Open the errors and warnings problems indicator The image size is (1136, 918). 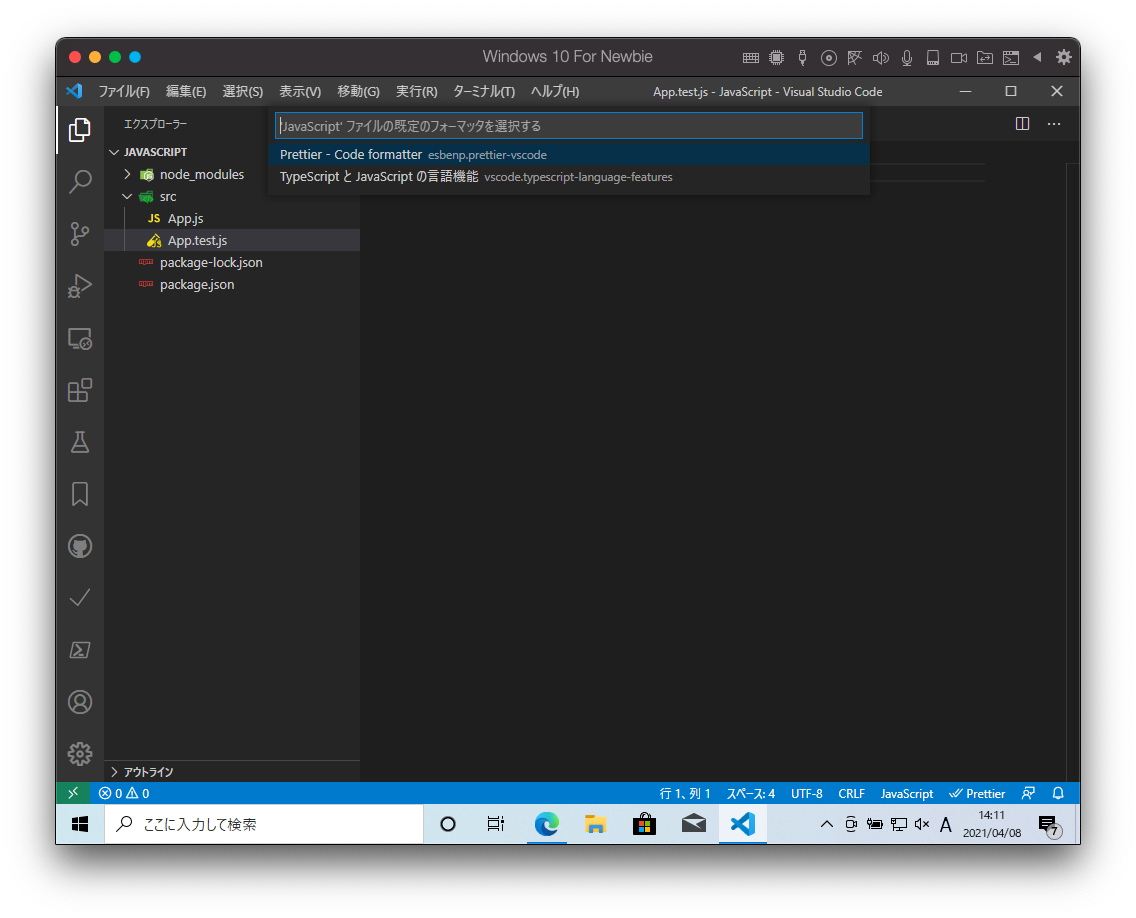[124, 793]
